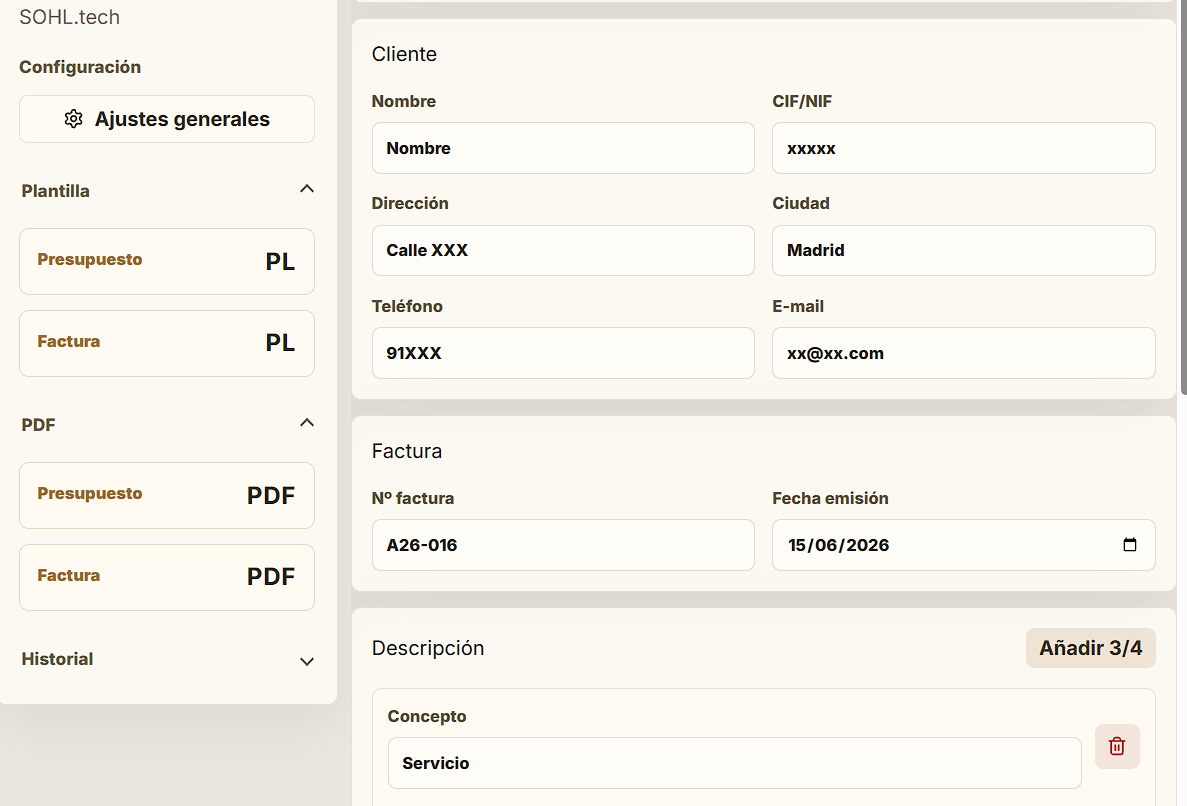The width and height of the screenshot is (1187, 806).
Task: Click the gear icon in Ajustes generales
Action: (x=73, y=119)
